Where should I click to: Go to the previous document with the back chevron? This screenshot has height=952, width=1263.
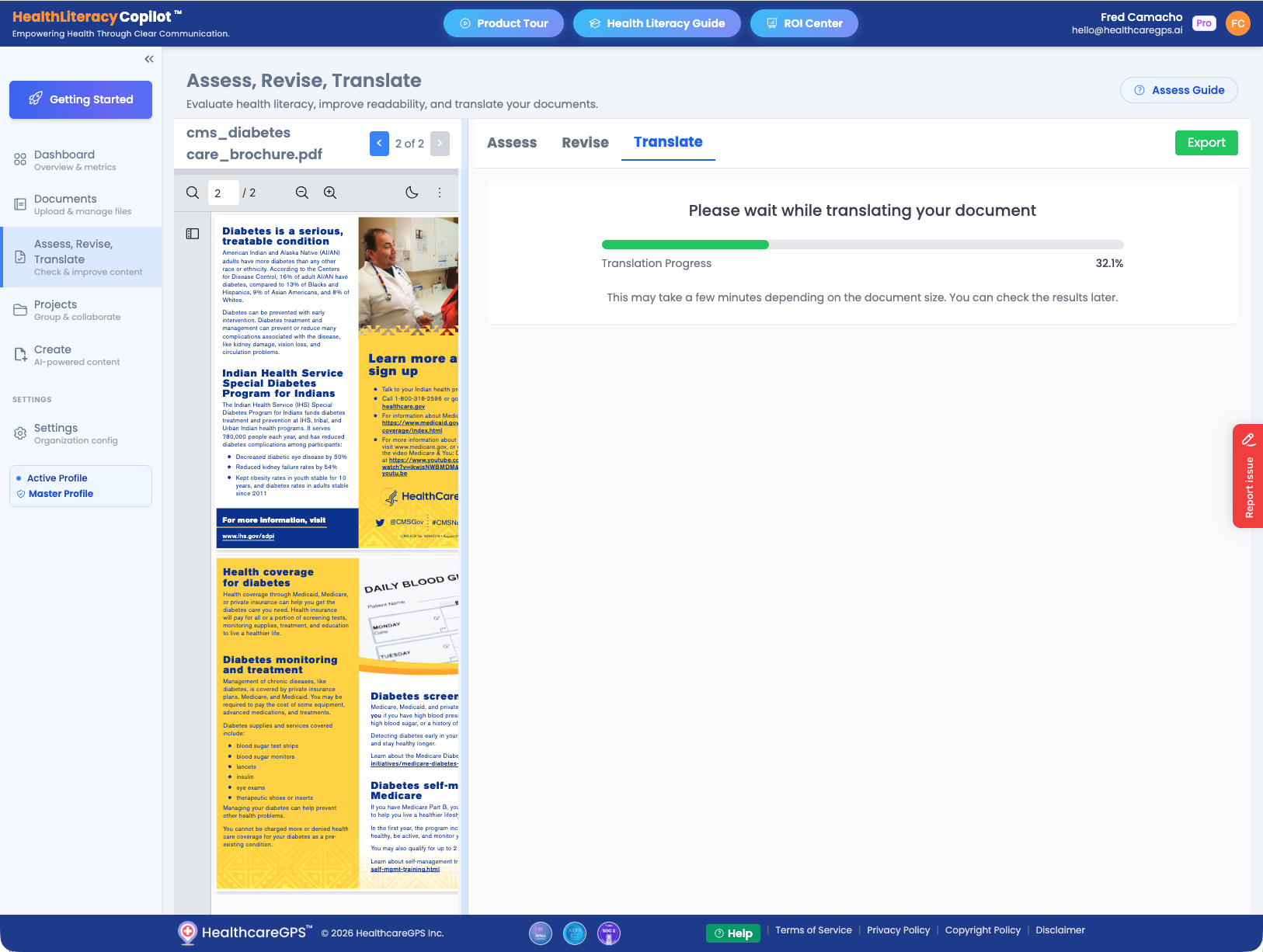pos(379,143)
